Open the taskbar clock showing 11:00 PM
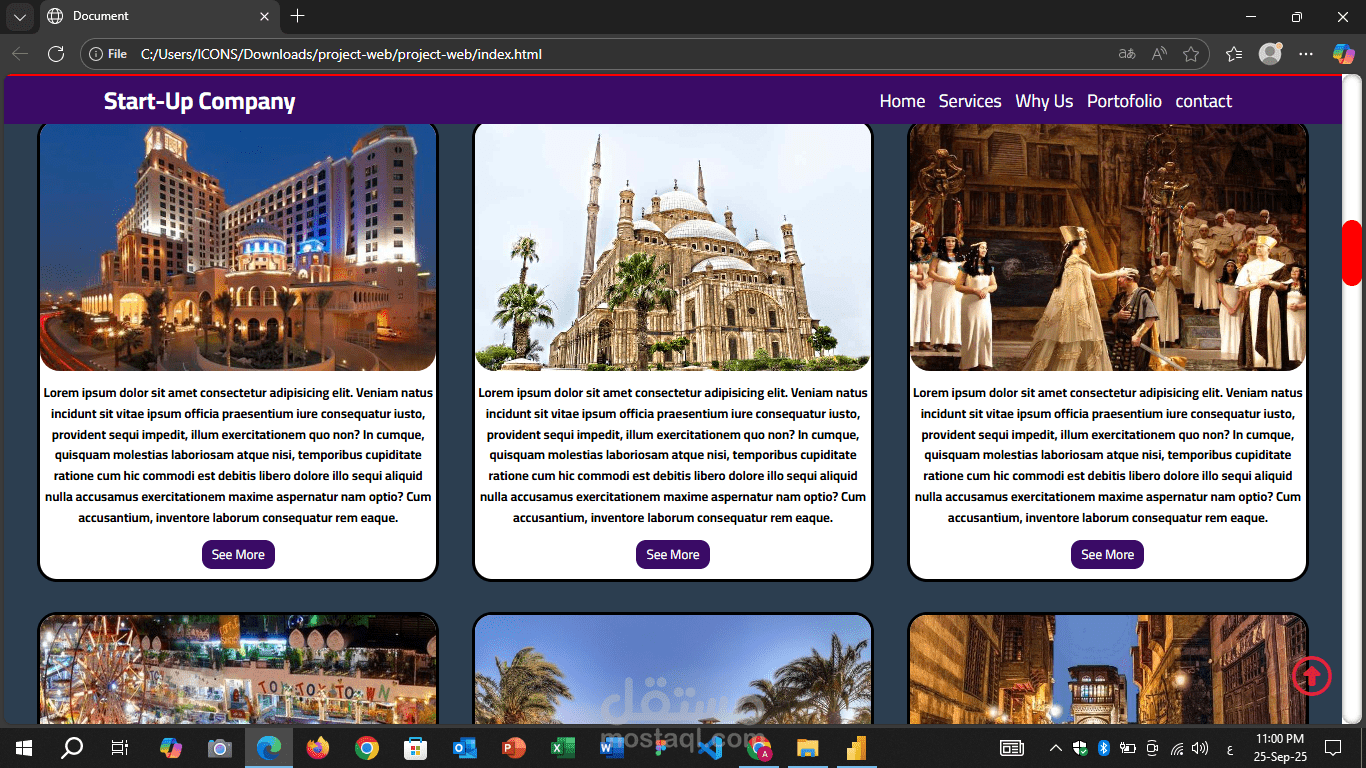Image resolution: width=1366 pixels, height=768 pixels. [x=1279, y=747]
